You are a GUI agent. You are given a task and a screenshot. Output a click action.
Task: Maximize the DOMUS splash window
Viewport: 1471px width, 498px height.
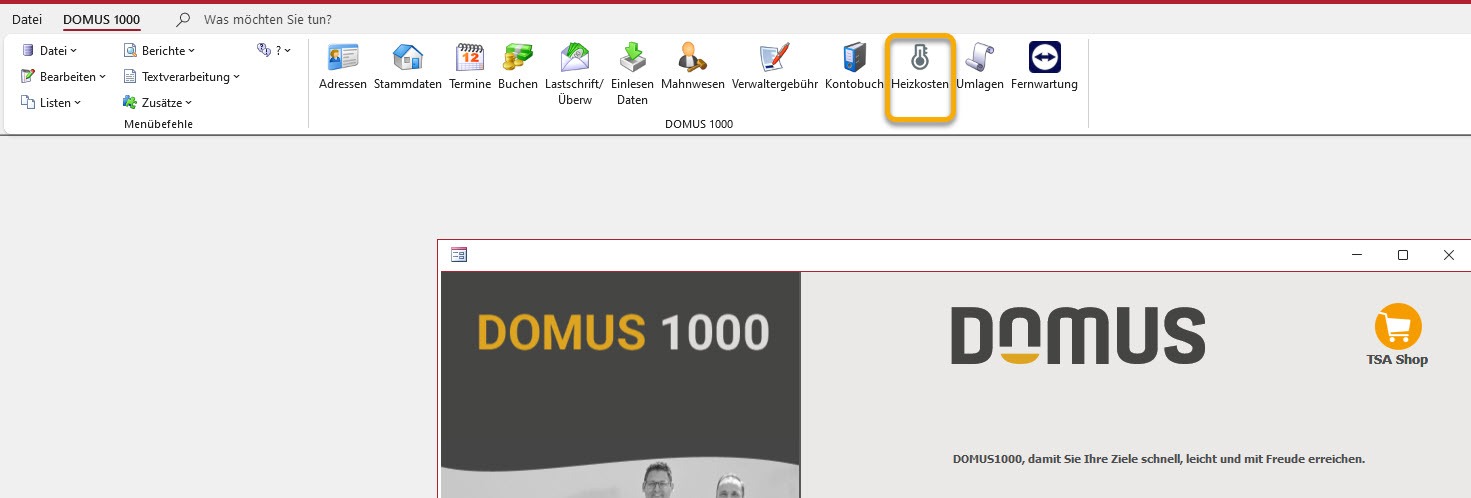[1403, 255]
